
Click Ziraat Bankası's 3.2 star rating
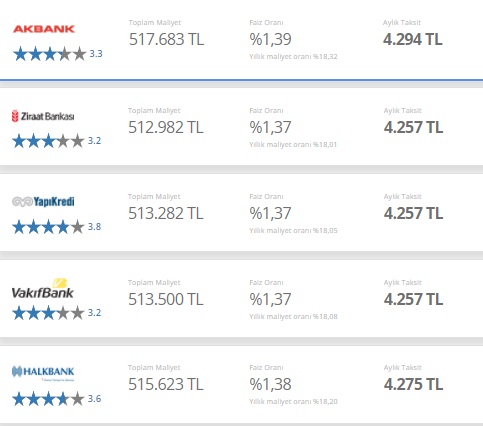[57, 141]
